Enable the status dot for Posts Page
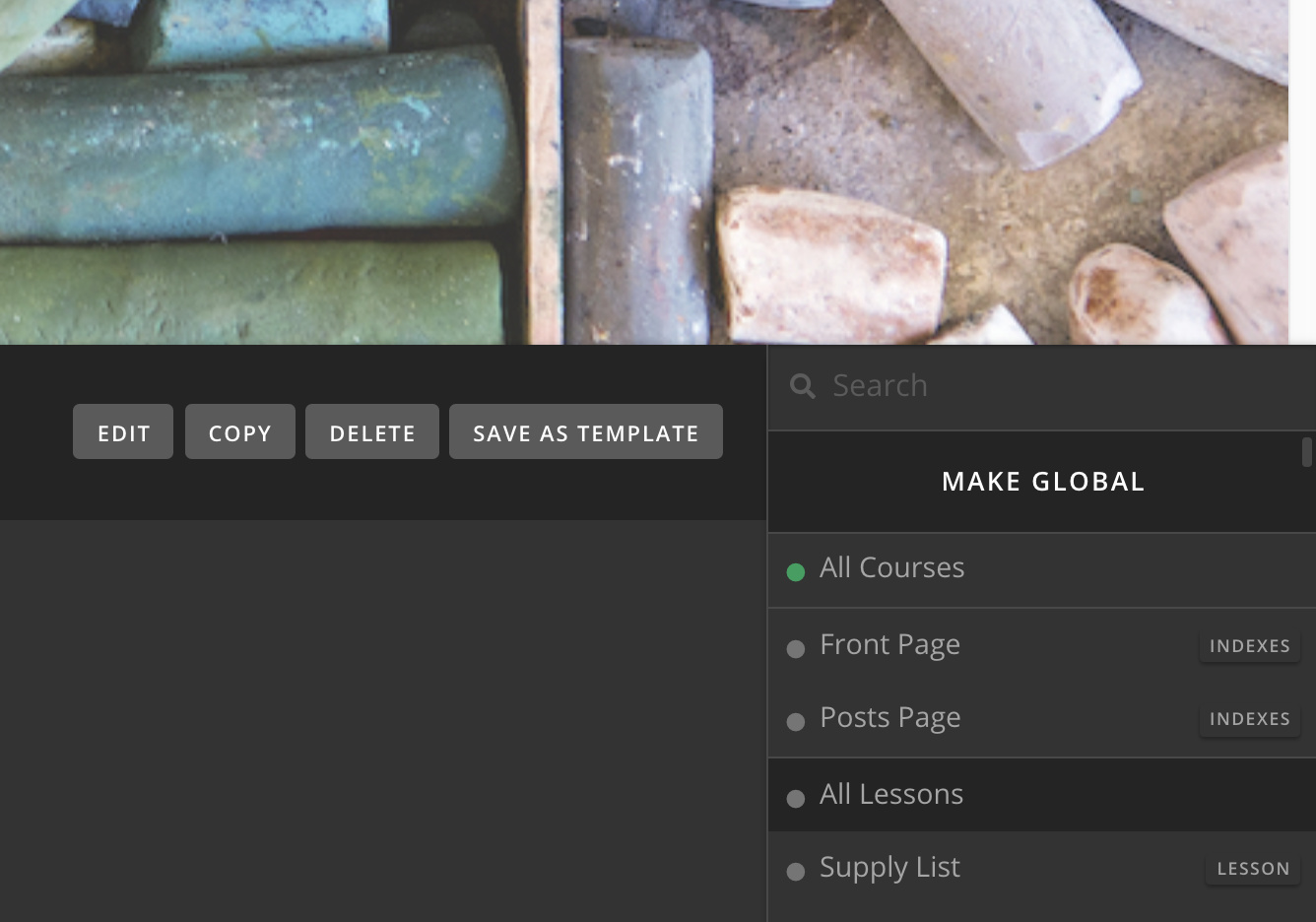1316x922 pixels. click(796, 721)
